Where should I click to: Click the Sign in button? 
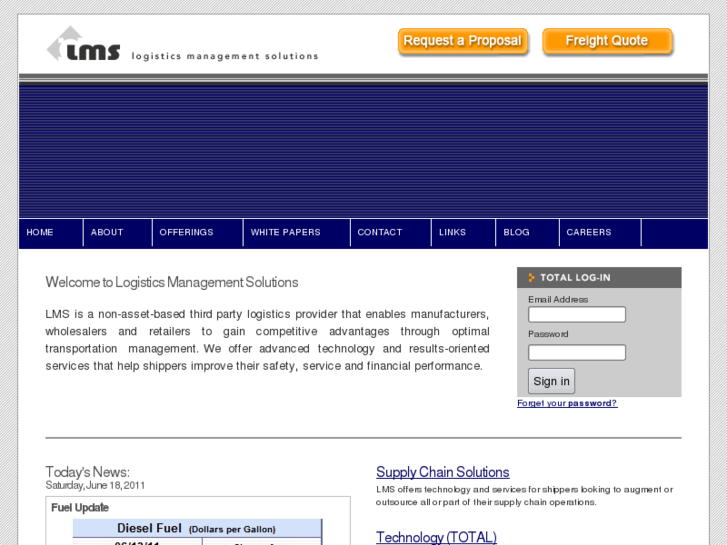point(551,381)
